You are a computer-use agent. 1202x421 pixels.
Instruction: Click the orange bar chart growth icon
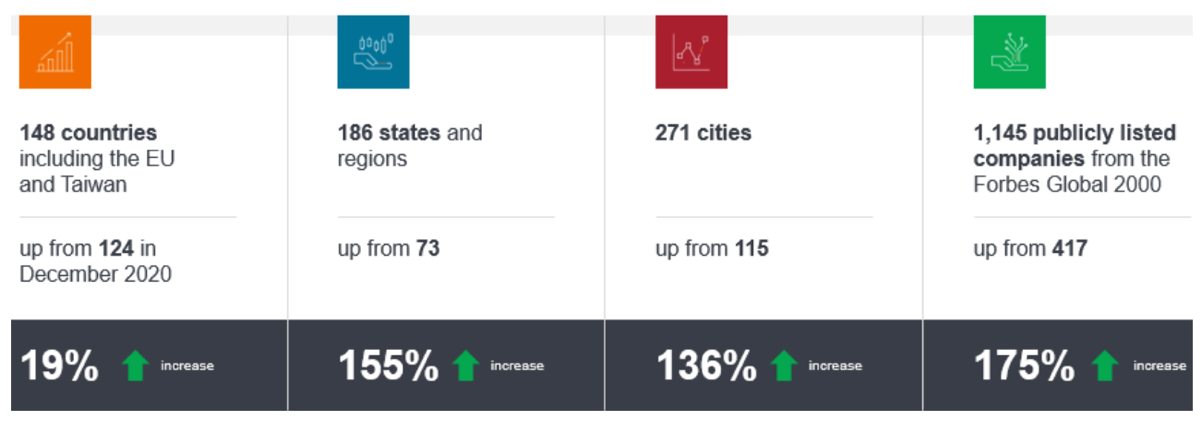pos(55,52)
